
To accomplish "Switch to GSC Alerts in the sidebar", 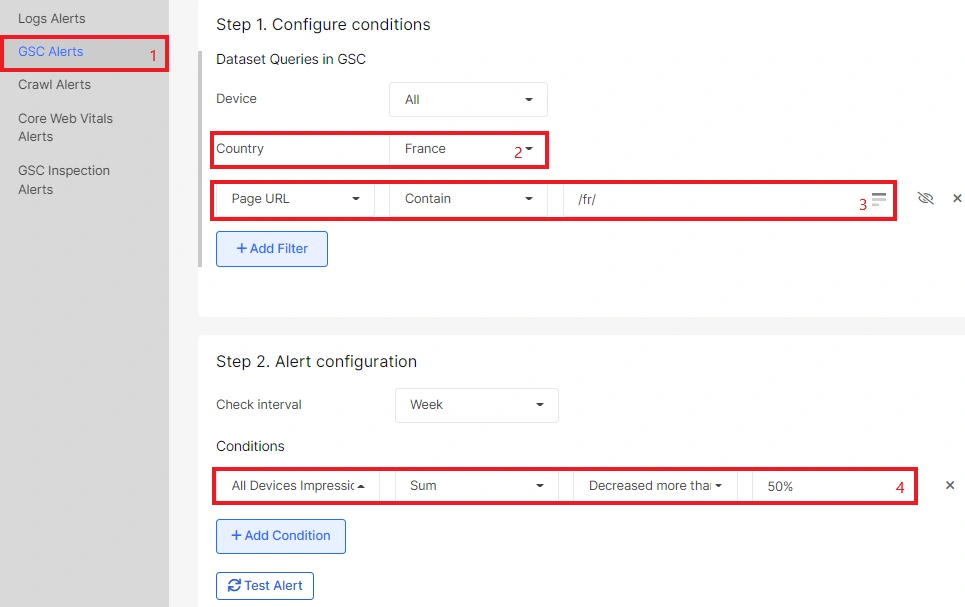I will click(50, 50).
